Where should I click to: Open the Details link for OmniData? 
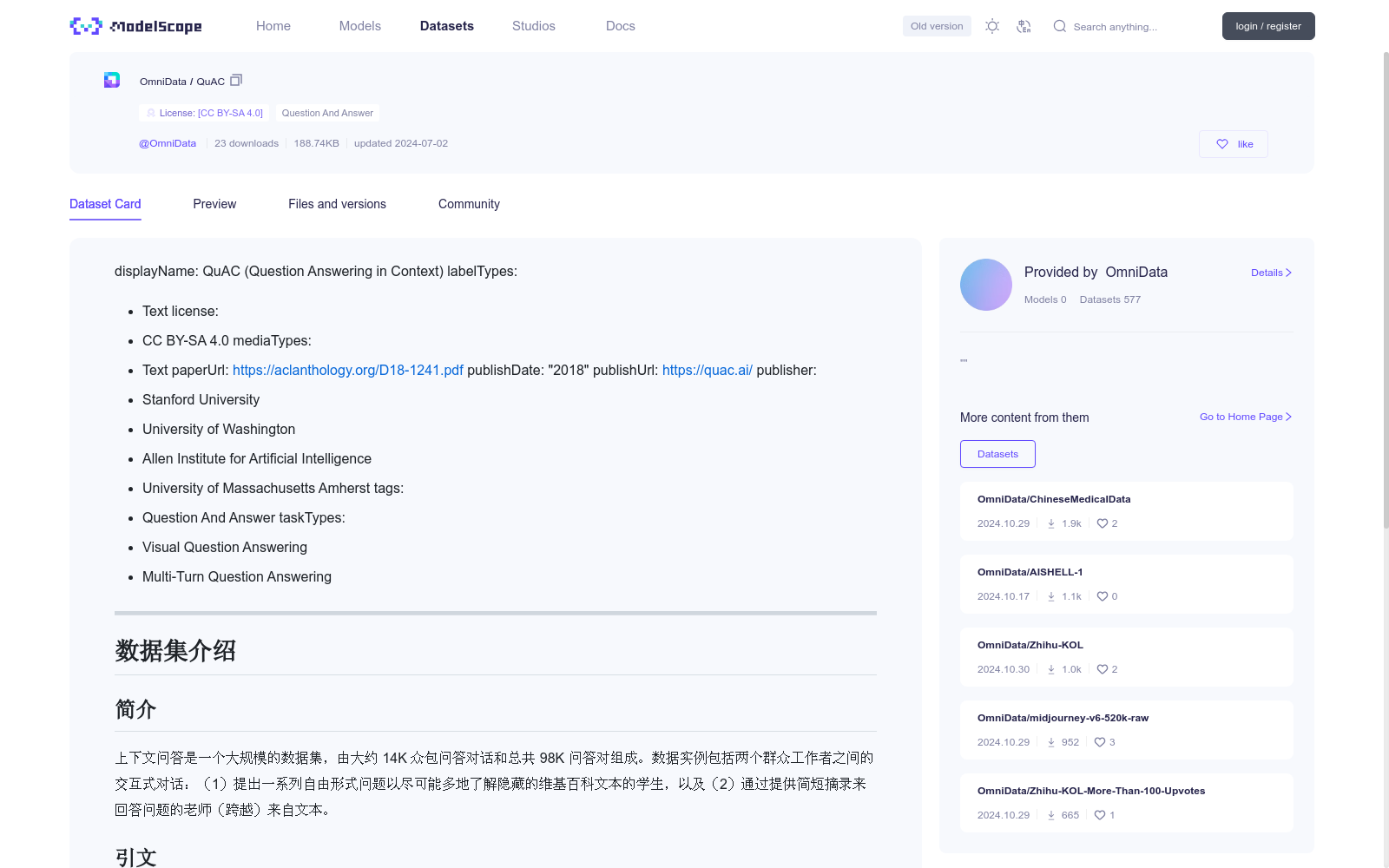tap(1271, 273)
